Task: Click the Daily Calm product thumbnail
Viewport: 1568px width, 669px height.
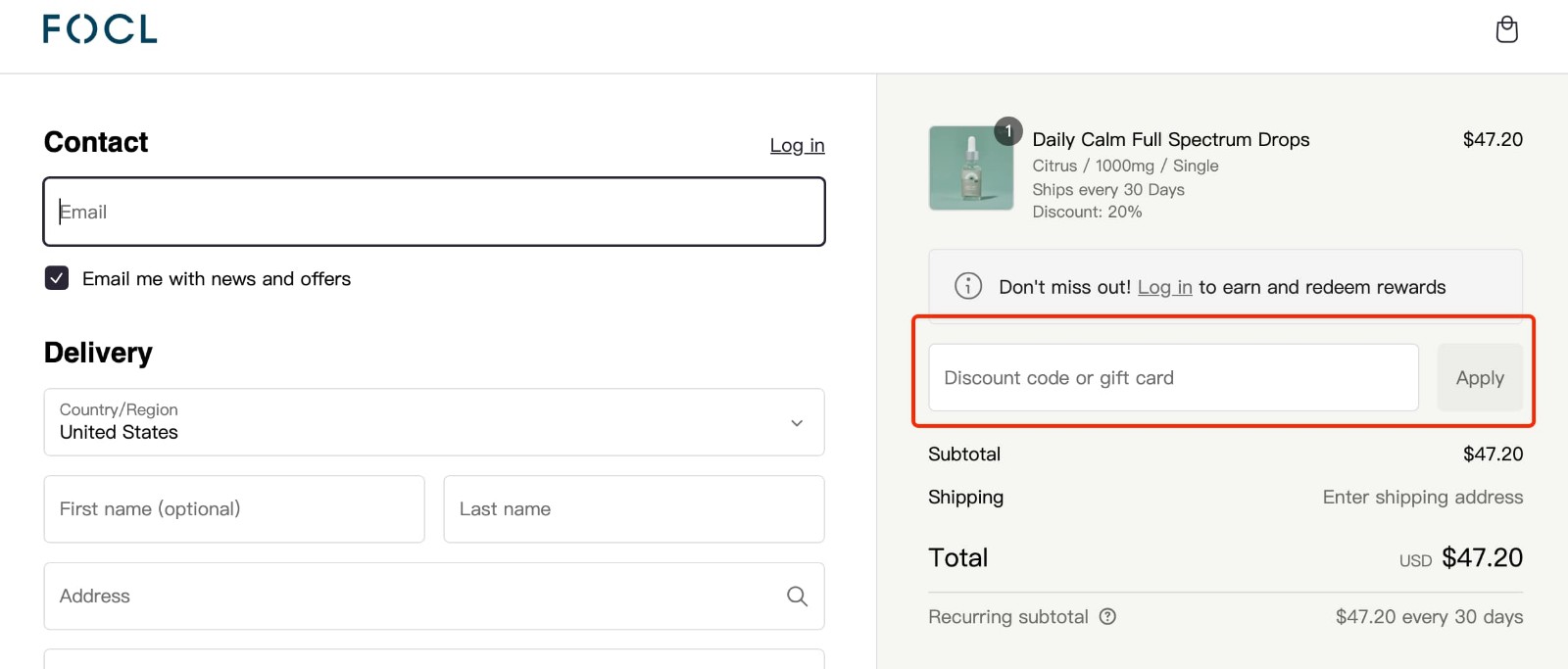Action: (x=971, y=167)
